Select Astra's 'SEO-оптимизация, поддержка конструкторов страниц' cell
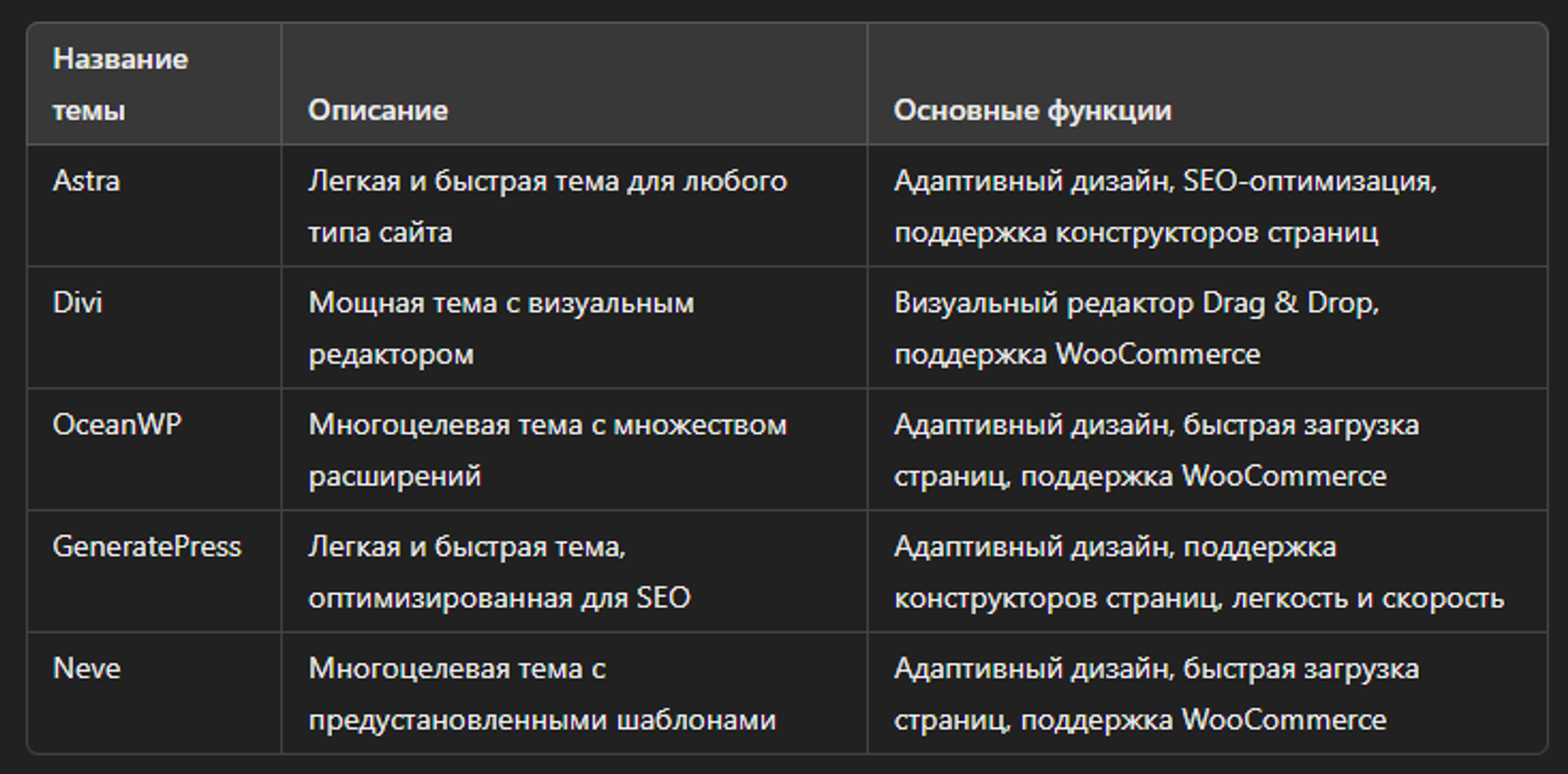 tap(1207, 206)
